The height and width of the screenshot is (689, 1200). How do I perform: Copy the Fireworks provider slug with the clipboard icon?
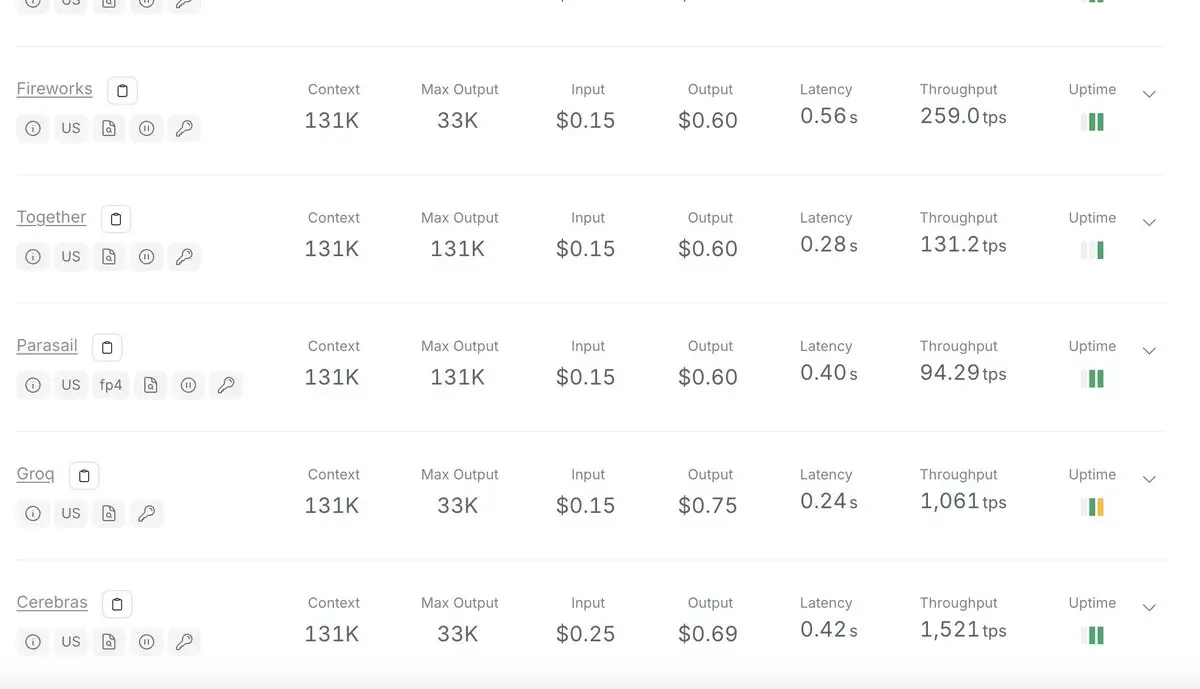tap(122, 90)
